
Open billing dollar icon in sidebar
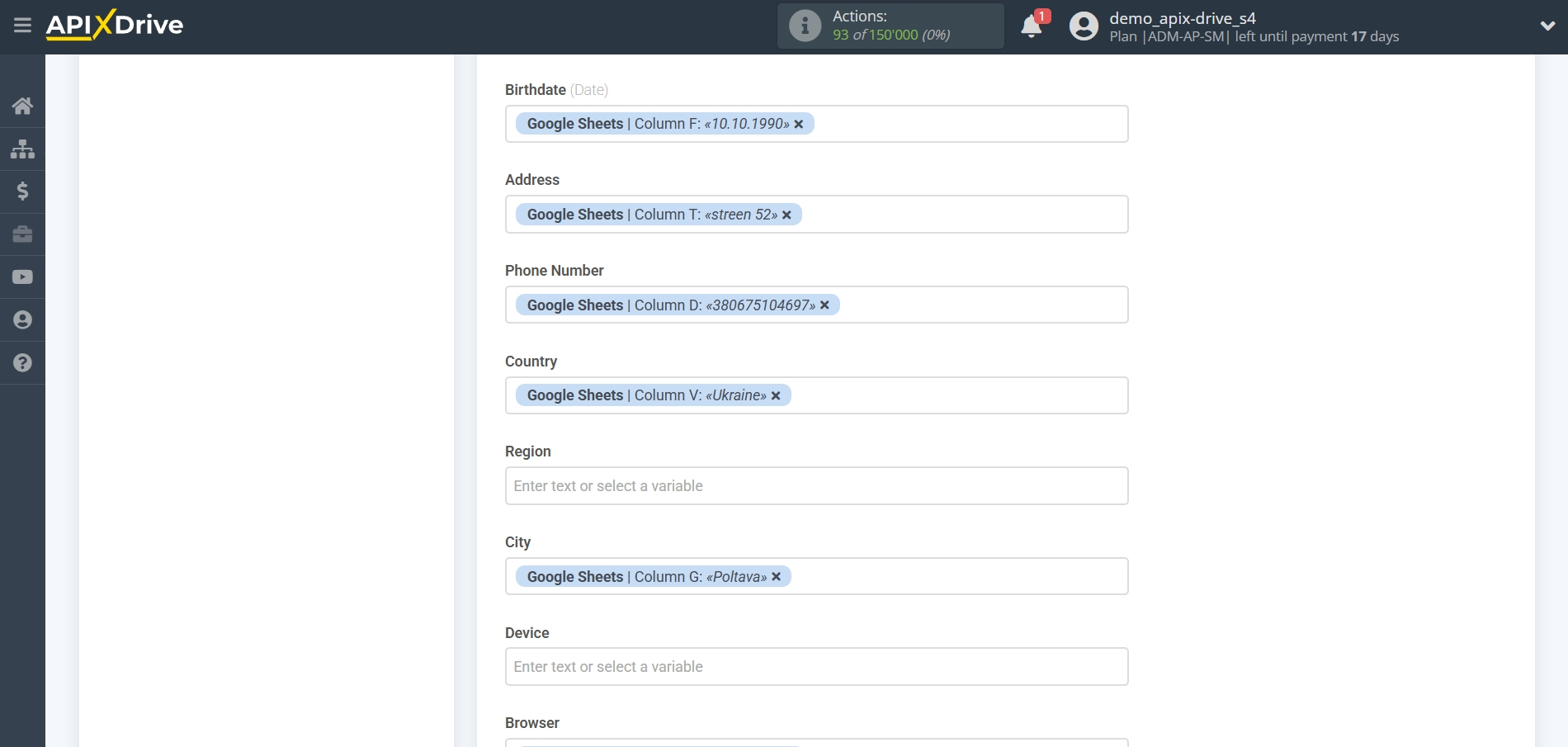pyautogui.click(x=22, y=191)
